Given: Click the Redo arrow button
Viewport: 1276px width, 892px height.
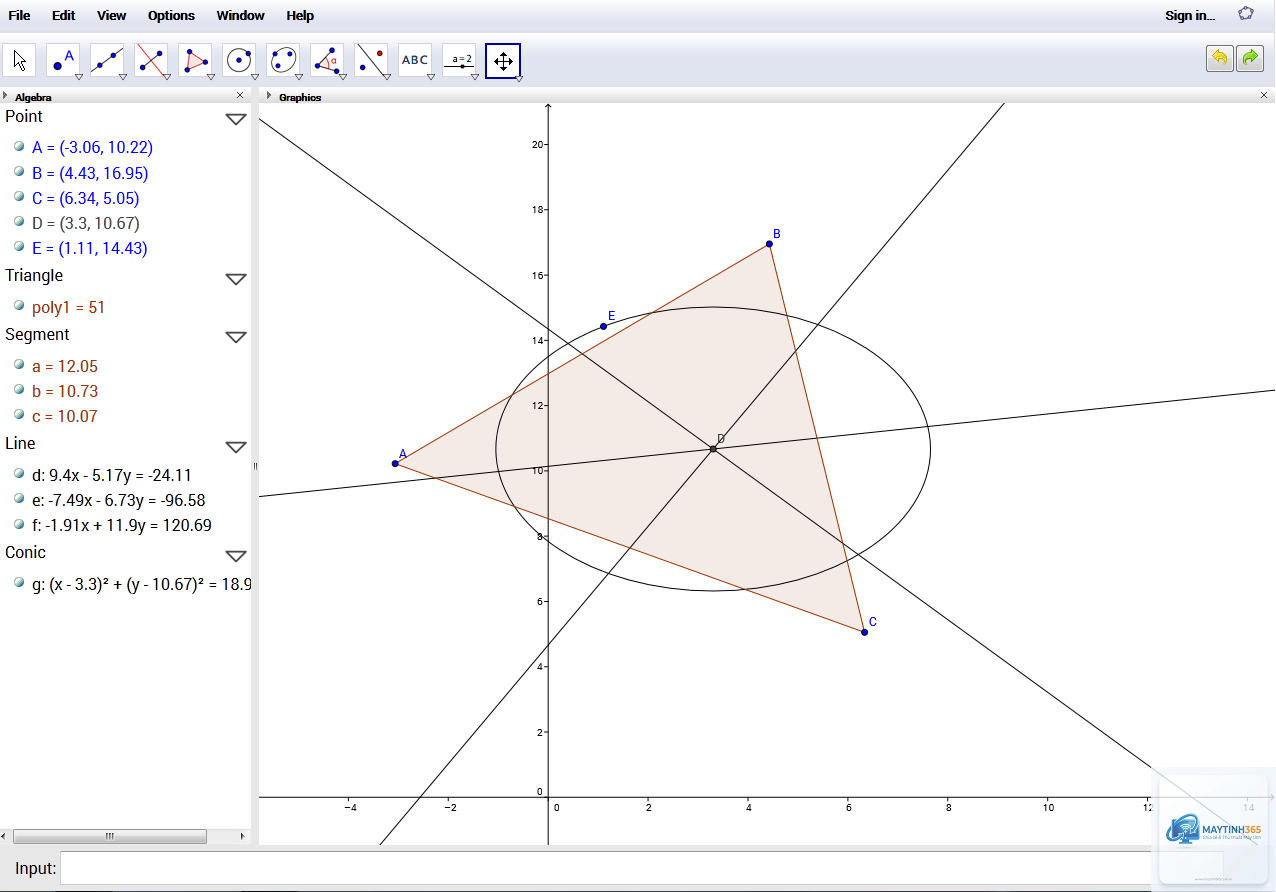Looking at the screenshot, I should 1250,58.
